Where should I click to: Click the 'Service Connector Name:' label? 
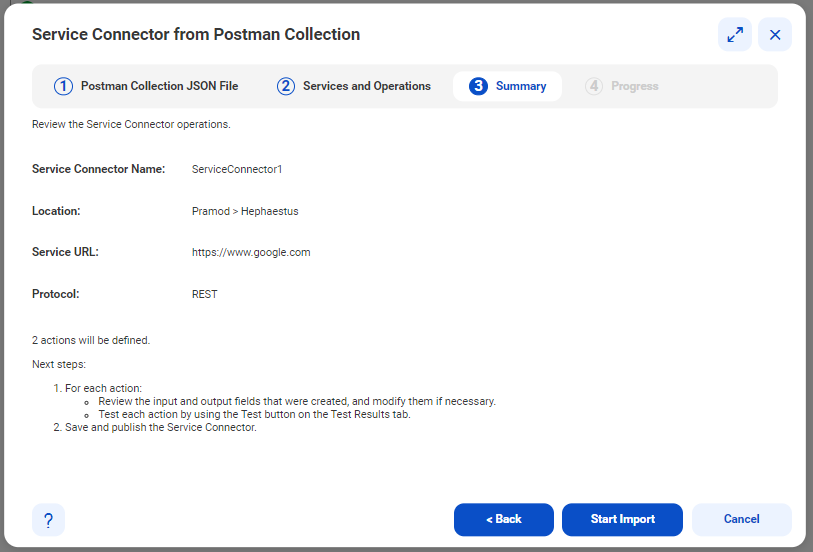pos(99,169)
